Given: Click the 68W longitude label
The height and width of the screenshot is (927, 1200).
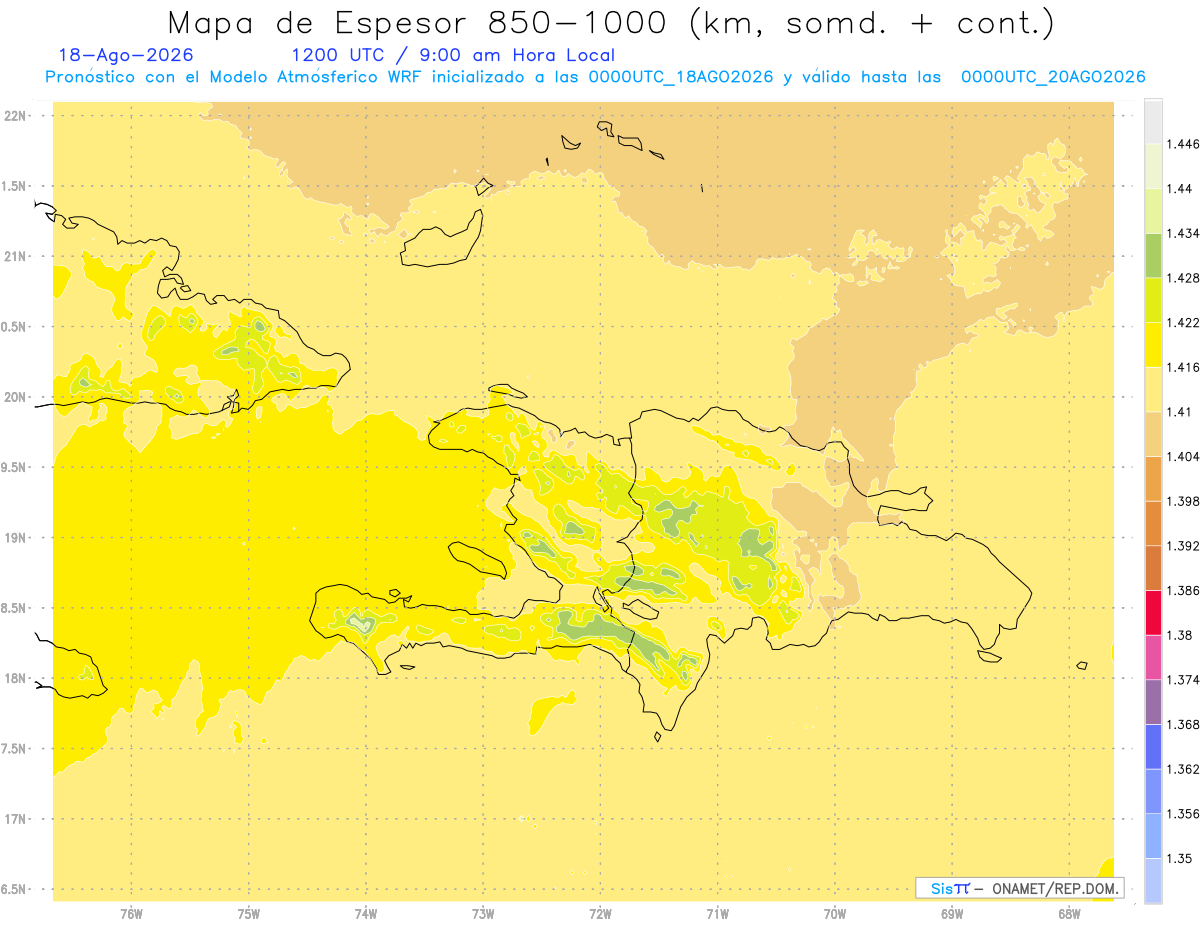Looking at the screenshot, I should [x=1069, y=913].
